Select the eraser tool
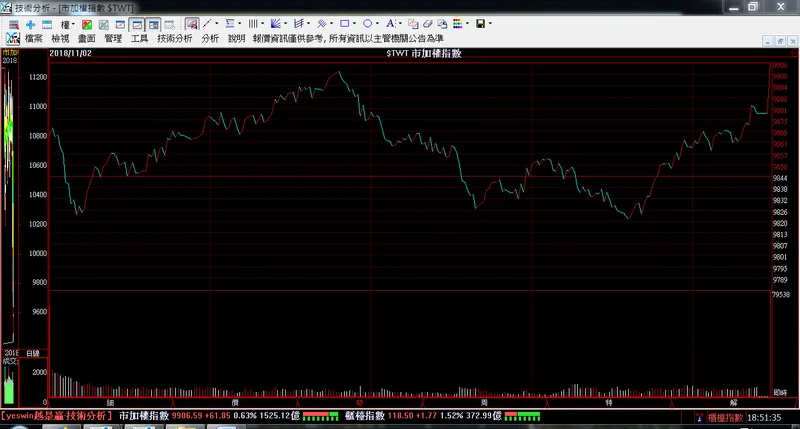800x429 pixels. [x=428, y=24]
